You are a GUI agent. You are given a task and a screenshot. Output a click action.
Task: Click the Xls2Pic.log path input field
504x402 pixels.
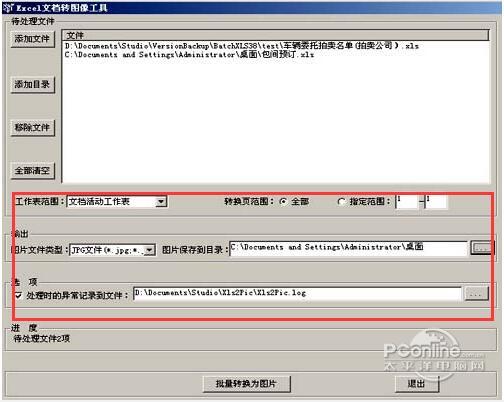[297, 294]
